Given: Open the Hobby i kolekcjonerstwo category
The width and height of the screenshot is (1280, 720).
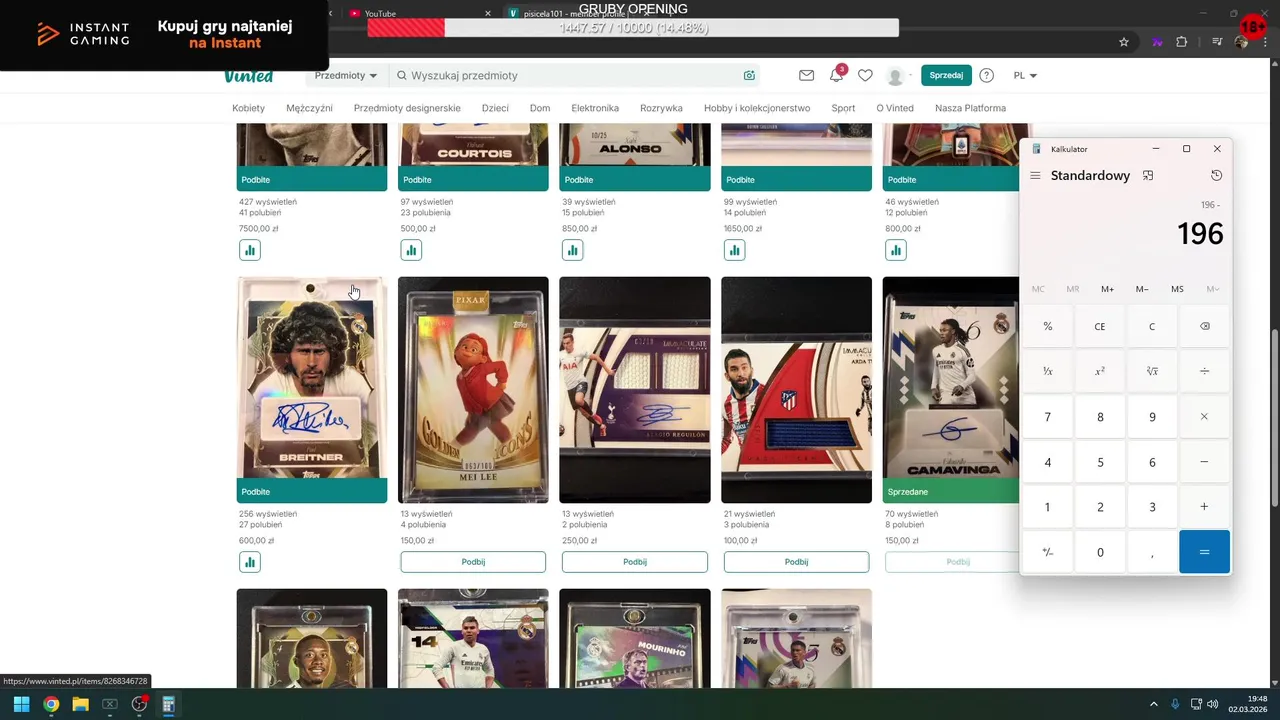Looking at the screenshot, I should pyautogui.click(x=757, y=108).
